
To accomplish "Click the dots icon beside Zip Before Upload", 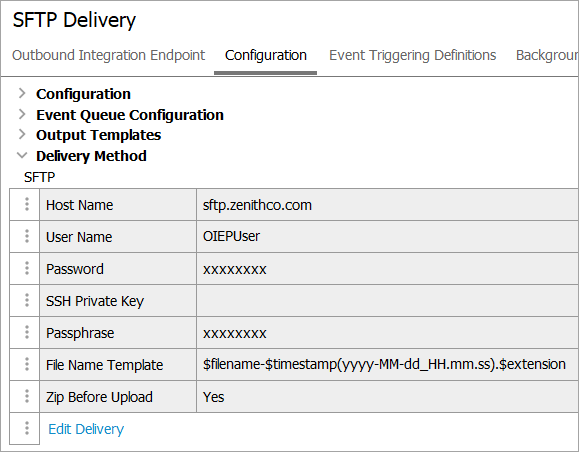I will pos(27,396).
